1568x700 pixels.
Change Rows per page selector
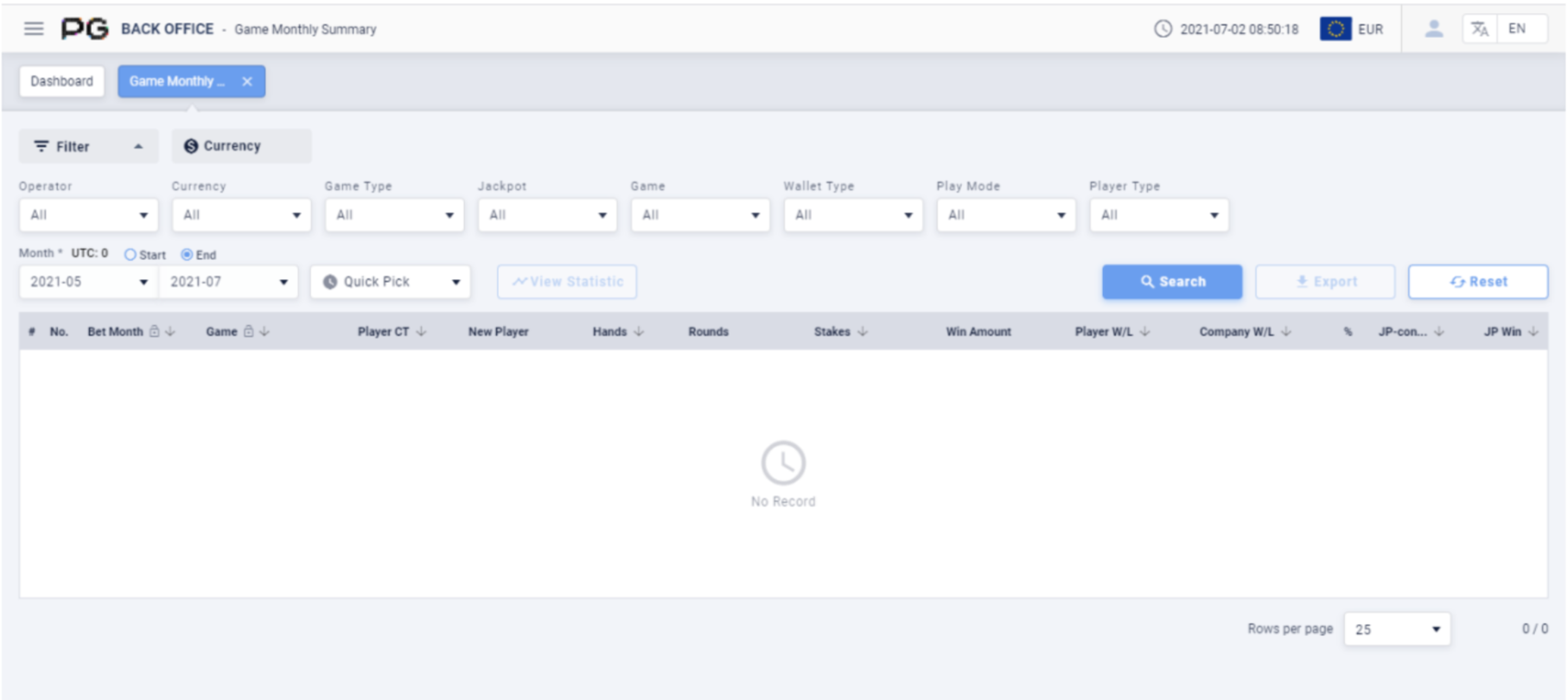pyautogui.click(x=1397, y=629)
